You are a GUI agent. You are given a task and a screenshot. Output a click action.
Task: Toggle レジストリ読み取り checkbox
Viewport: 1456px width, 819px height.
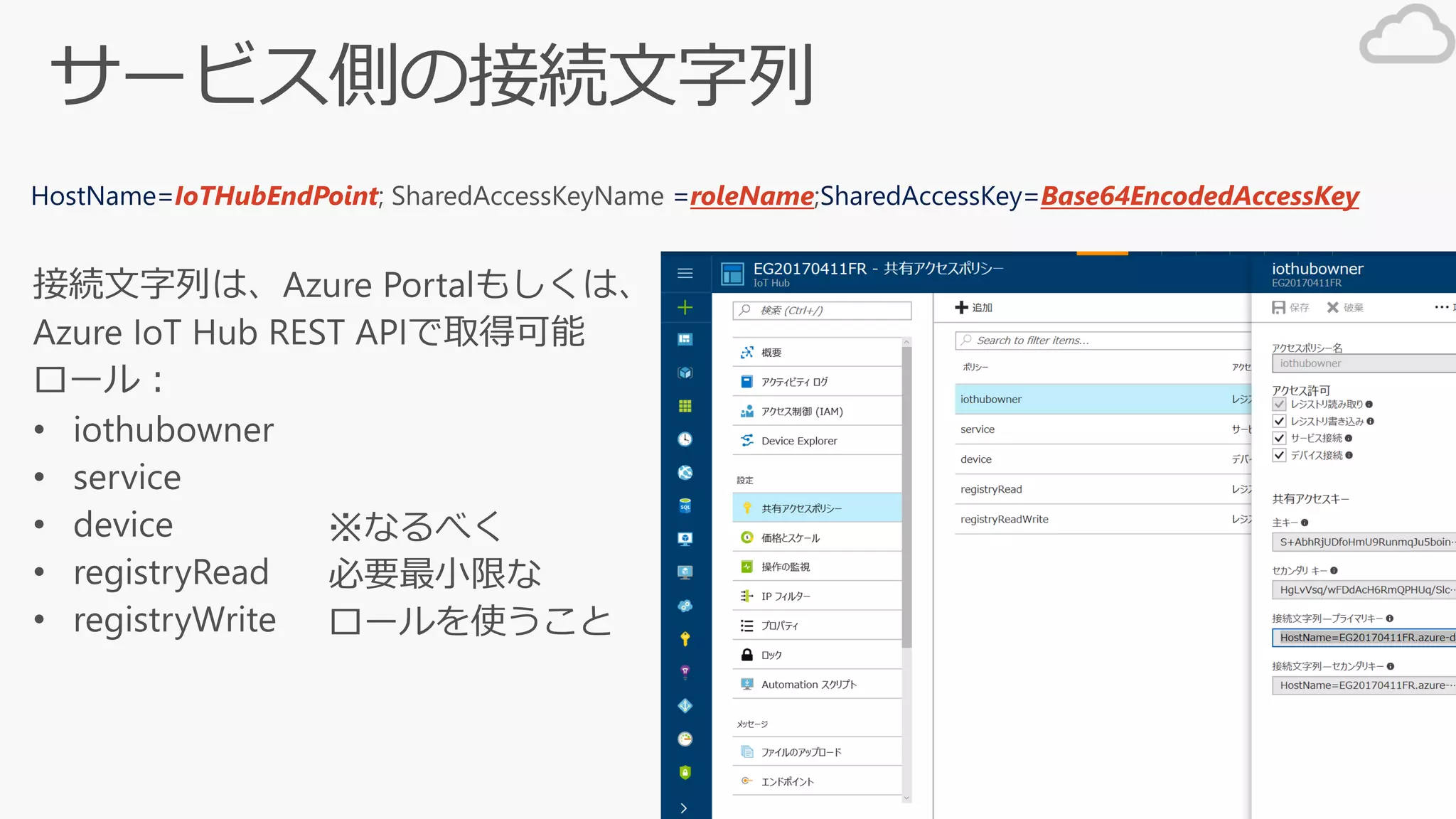(x=1279, y=405)
